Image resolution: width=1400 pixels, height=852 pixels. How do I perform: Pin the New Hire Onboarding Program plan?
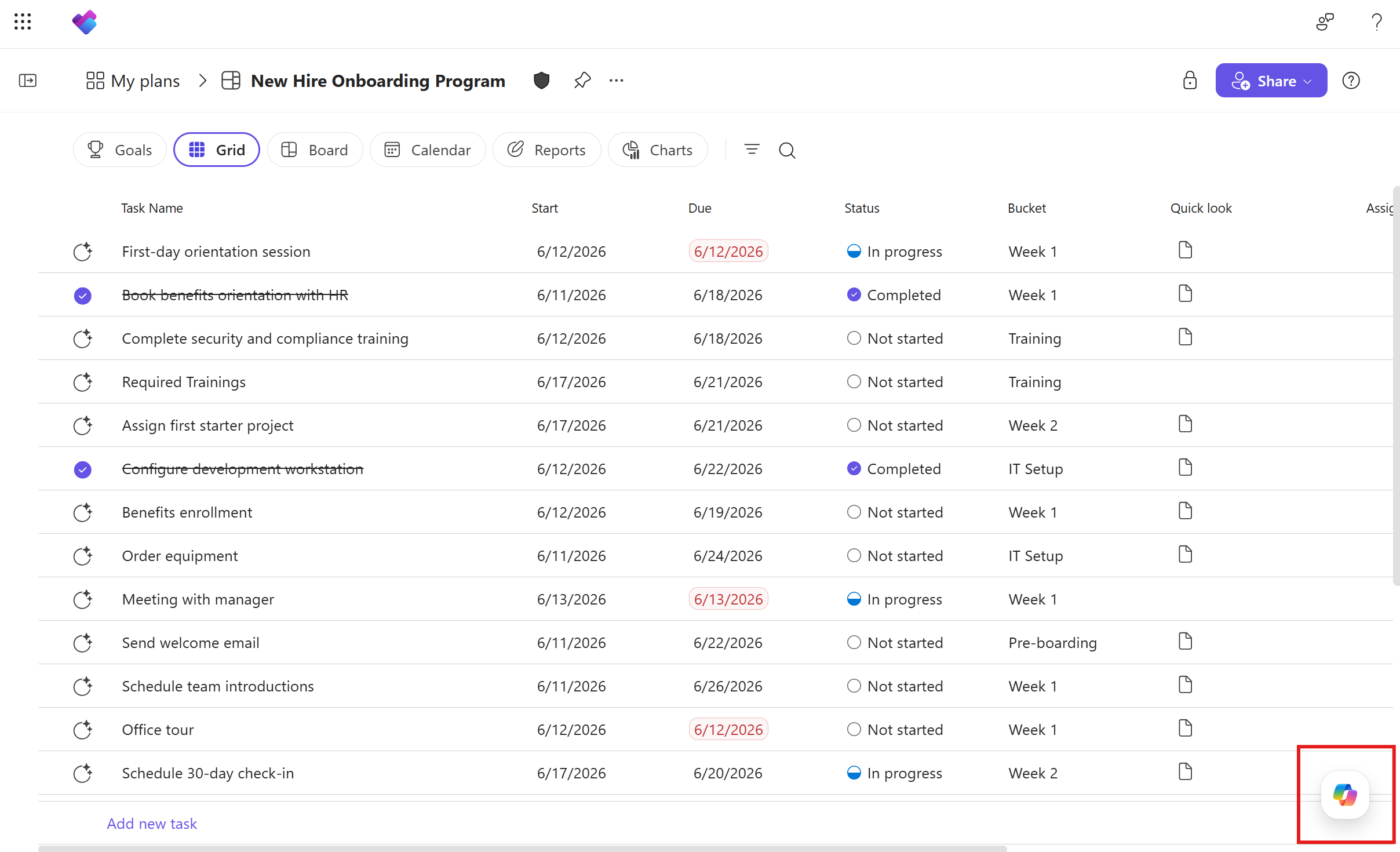tap(582, 81)
